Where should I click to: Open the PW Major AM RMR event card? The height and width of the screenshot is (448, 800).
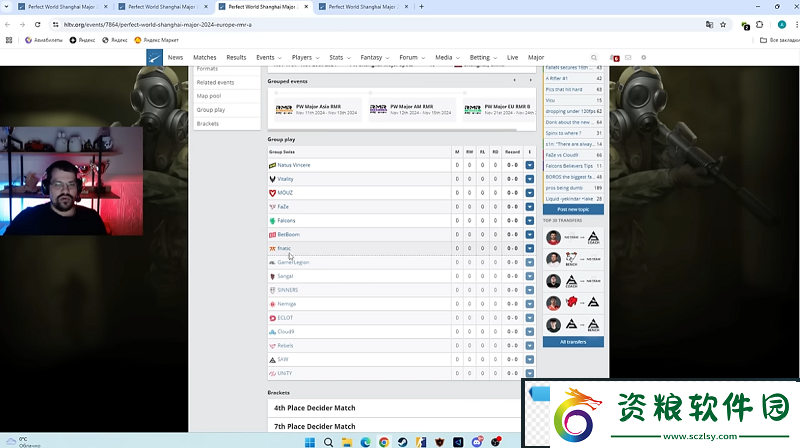coord(411,109)
